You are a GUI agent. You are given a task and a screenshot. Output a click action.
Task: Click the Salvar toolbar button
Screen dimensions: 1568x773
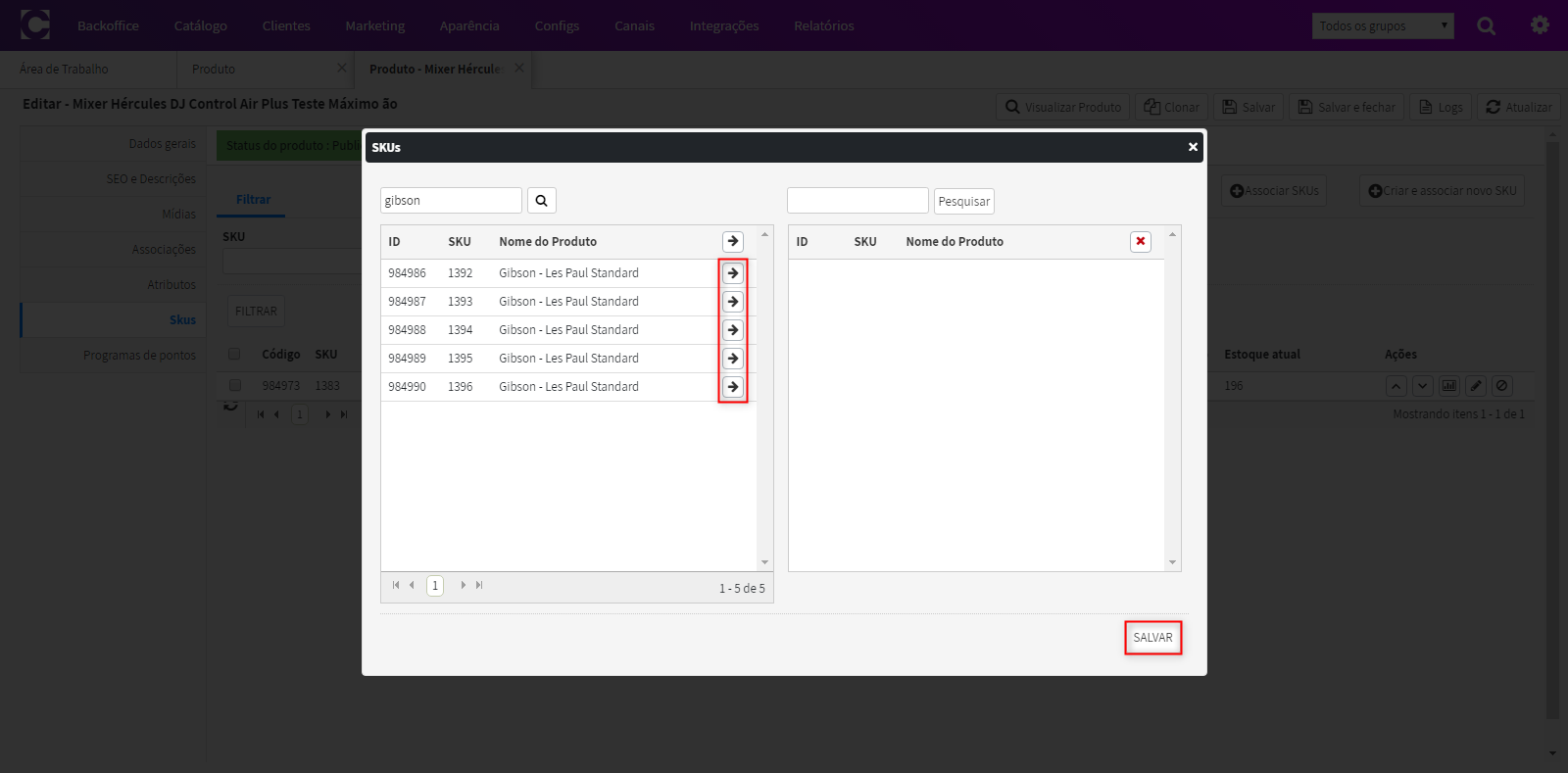[x=1249, y=107]
